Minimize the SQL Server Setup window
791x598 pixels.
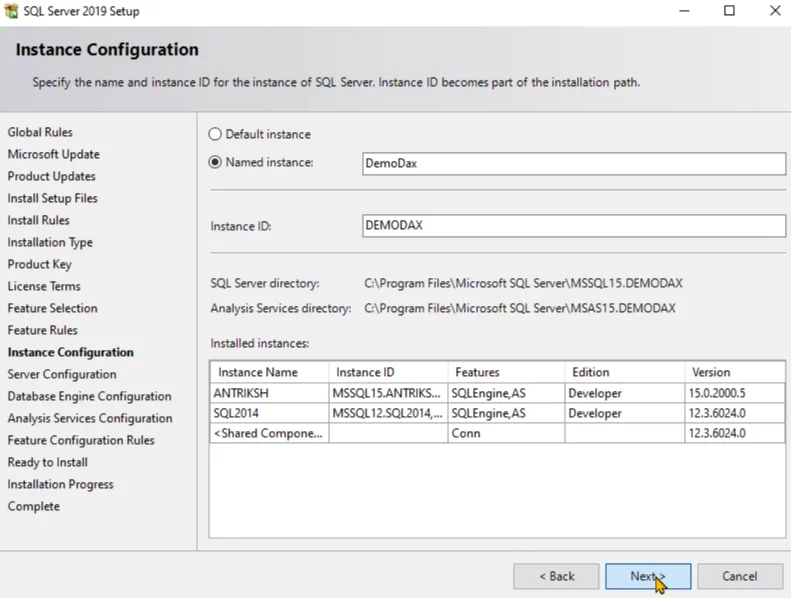(684, 11)
